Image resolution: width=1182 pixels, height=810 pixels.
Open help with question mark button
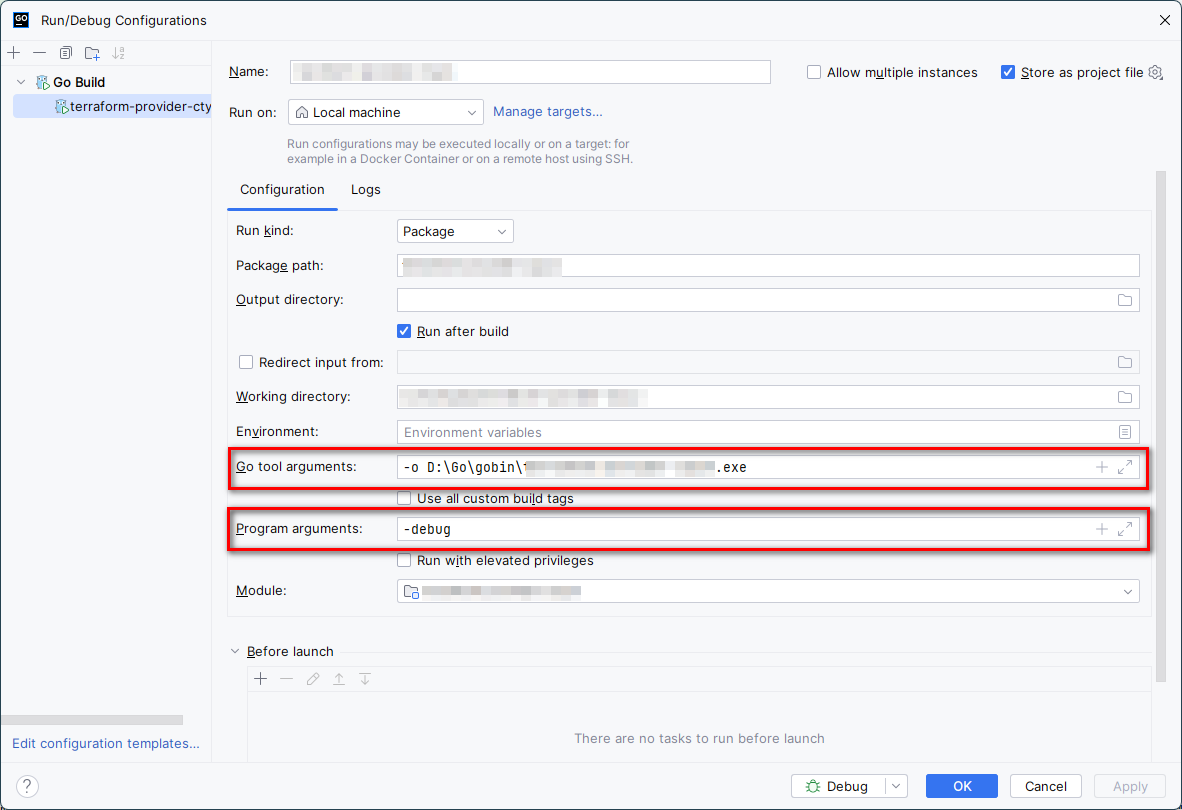point(27,786)
